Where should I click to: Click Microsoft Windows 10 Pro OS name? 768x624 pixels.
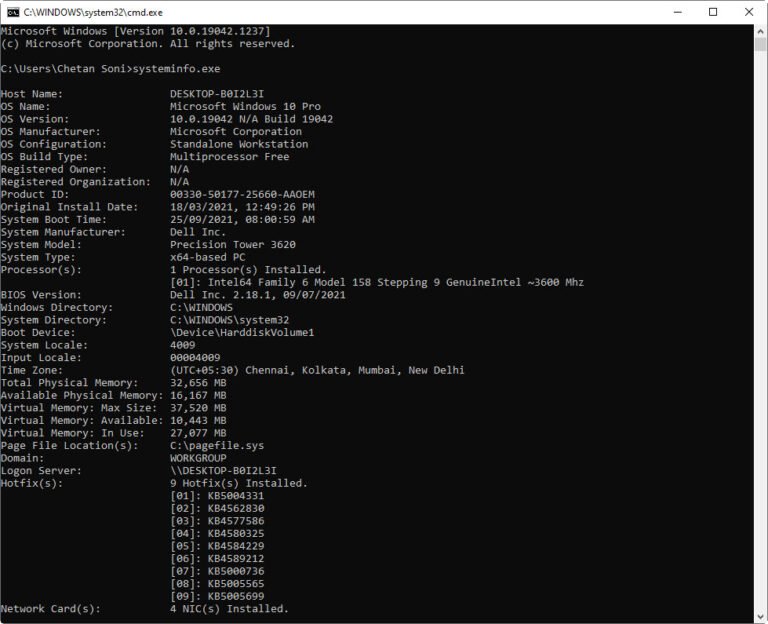click(x=245, y=107)
